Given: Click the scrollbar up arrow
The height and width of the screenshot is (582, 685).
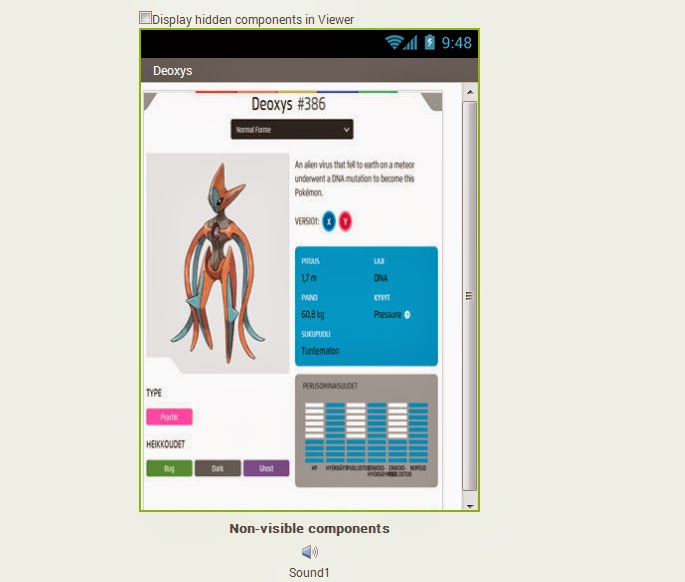Looking at the screenshot, I should pyautogui.click(x=470, y=92).
